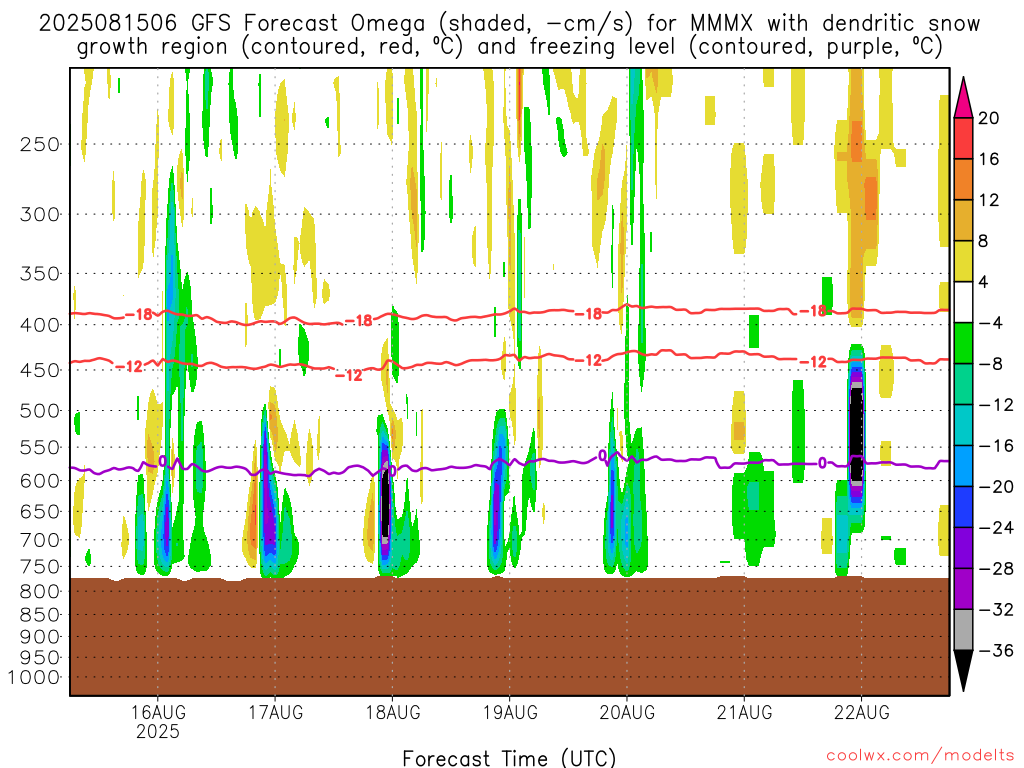Click the color bar value -4
Image resolution: width=1024 pixels, height=768 pixels.
pos(990,323)
